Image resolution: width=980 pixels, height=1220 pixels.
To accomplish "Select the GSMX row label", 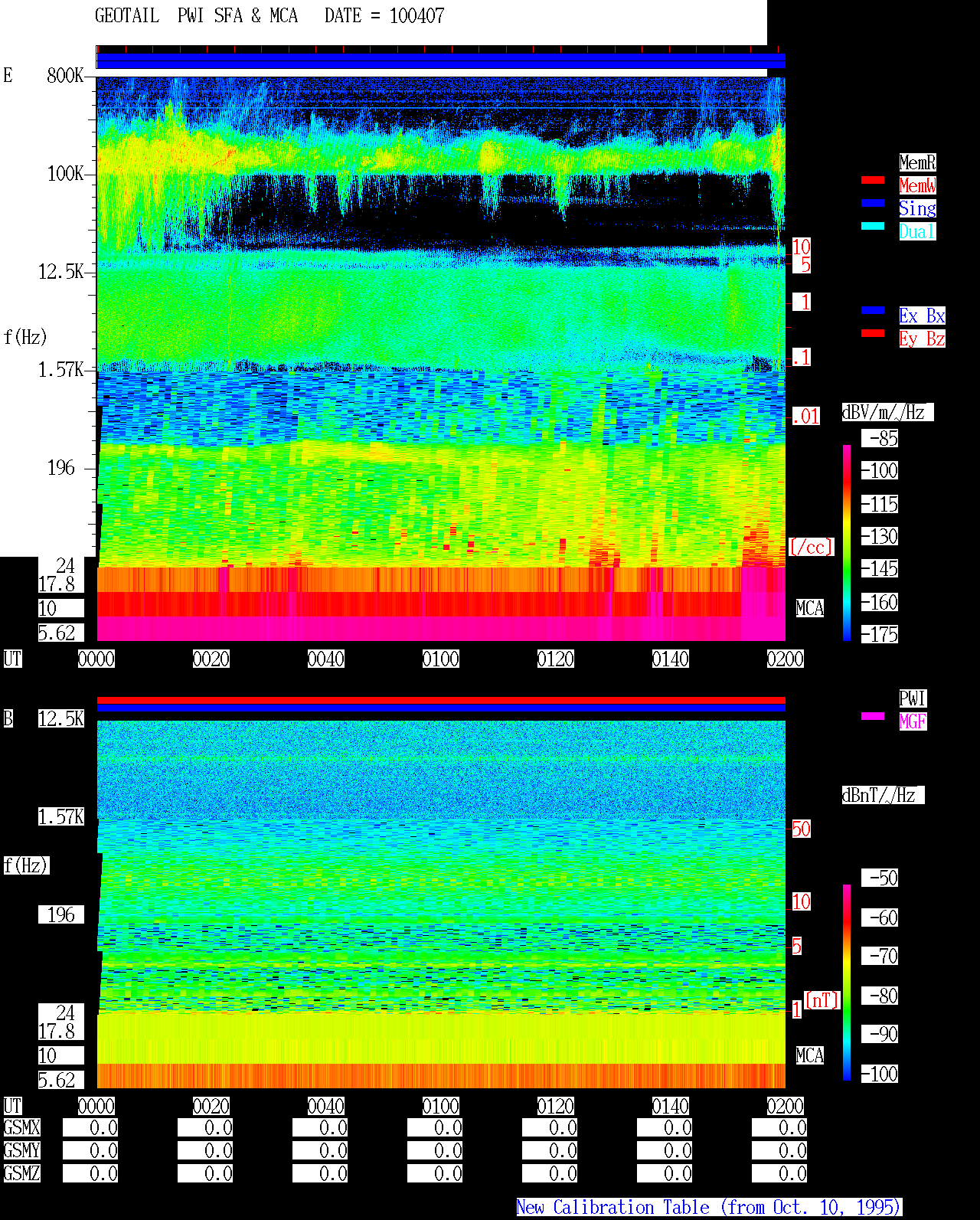I will 21,1127.
